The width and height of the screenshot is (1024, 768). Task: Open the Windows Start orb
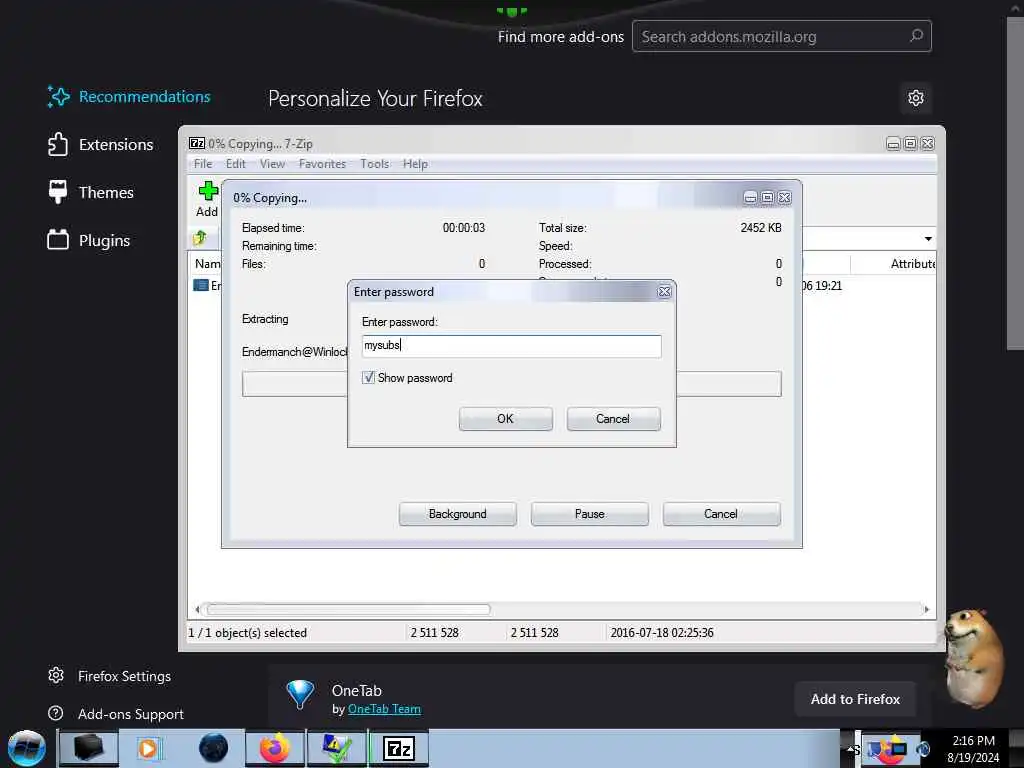point(27,748)
